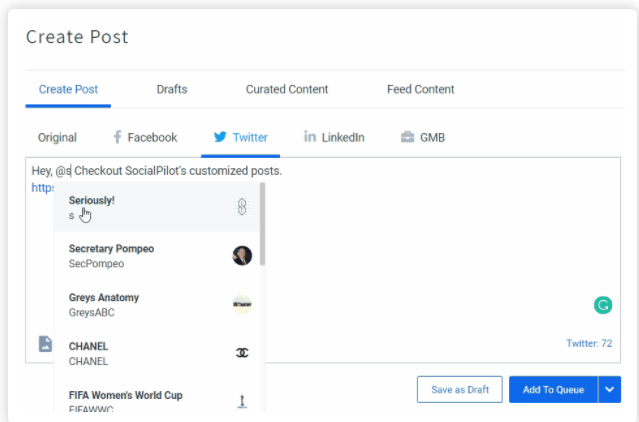Choose Secretary Pompeo from mention suggestions
This screenshot has height=422, width=639.
pos(157,256)
